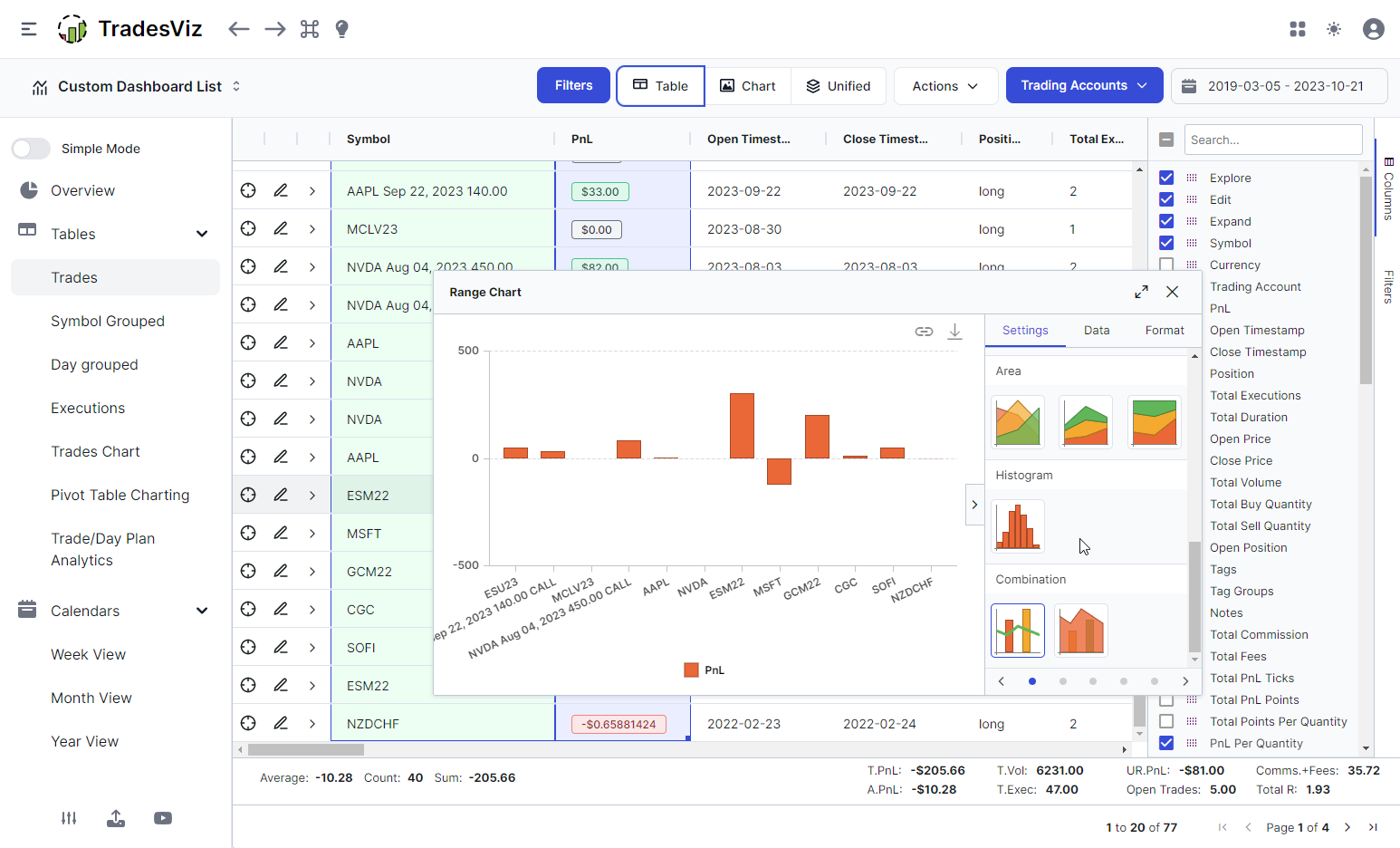Go forward using the right arrow icon
This screenshot has height=848, width=1400.
[275, 29]
